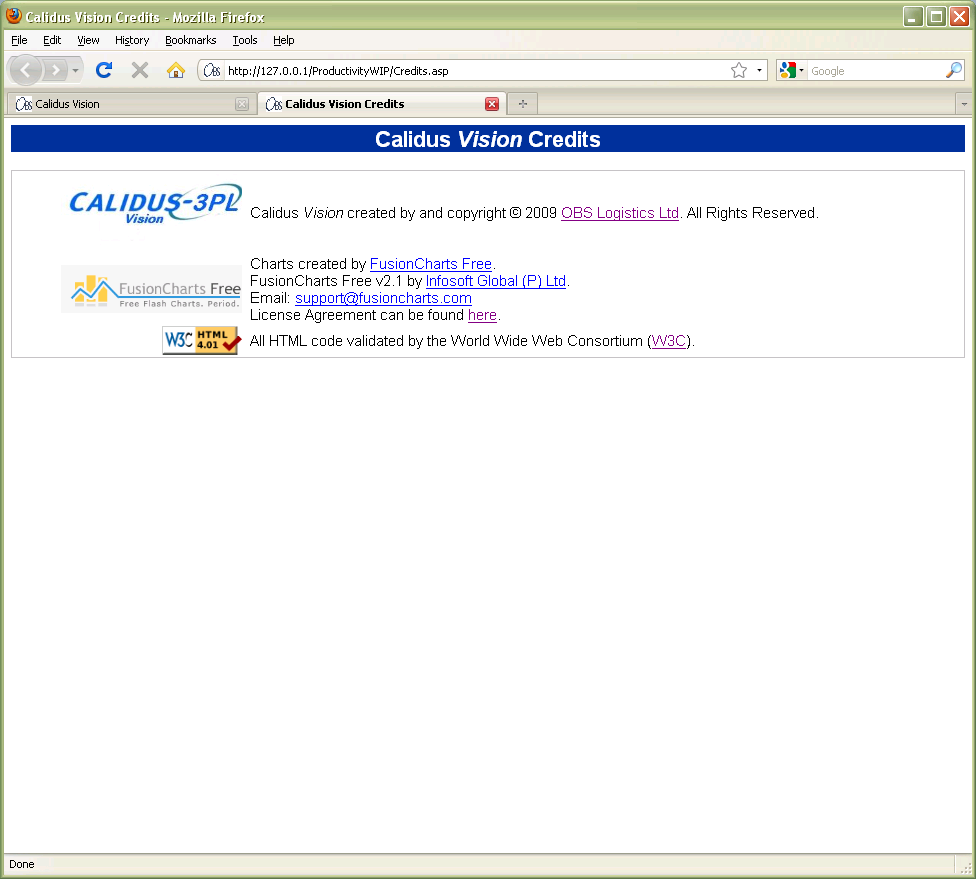Click the Done status bar text
Viewport: 976px width, 879px height.
[x=22, y=864]
